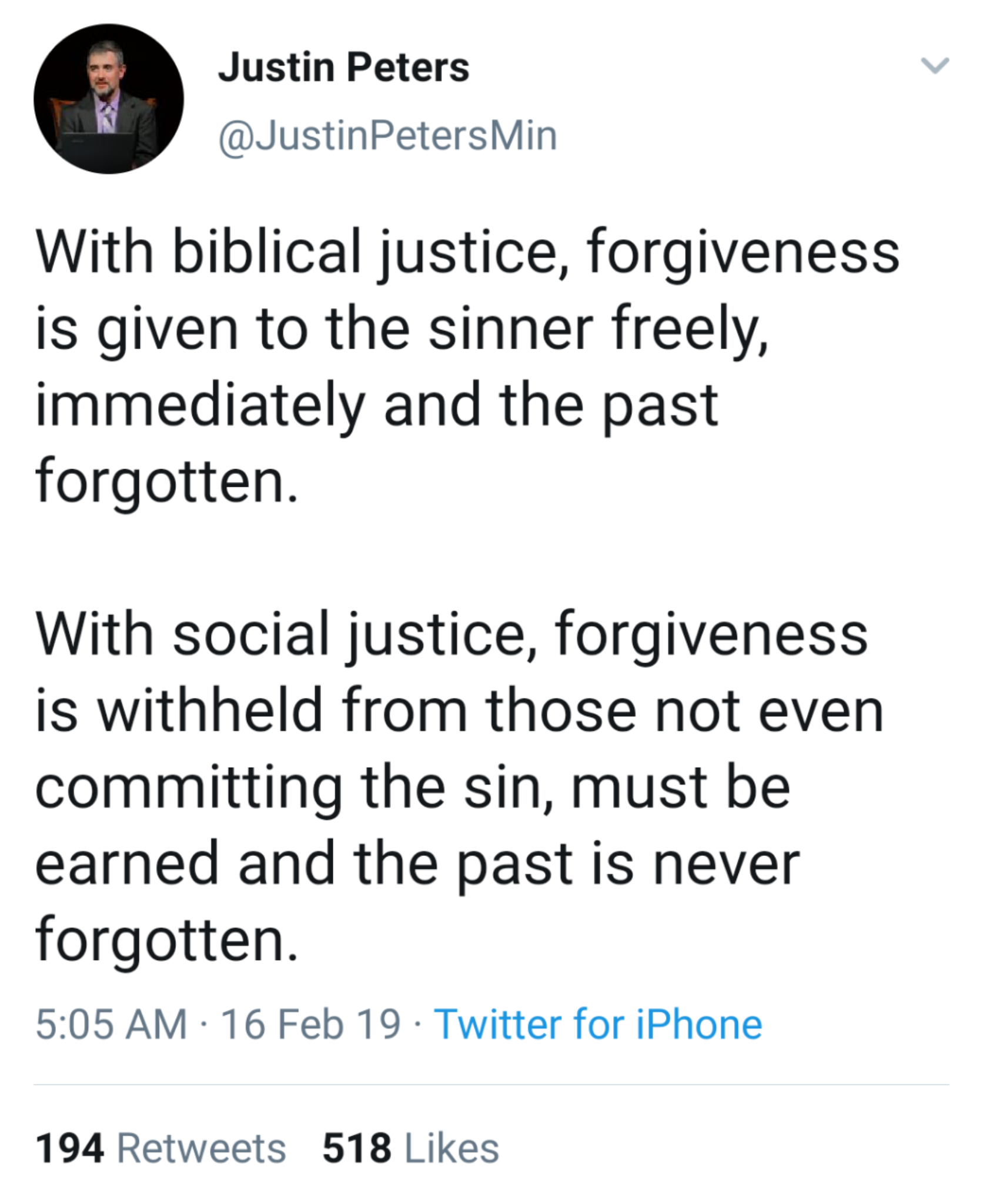Click the 518 like count number

(x=357, y=1148)
